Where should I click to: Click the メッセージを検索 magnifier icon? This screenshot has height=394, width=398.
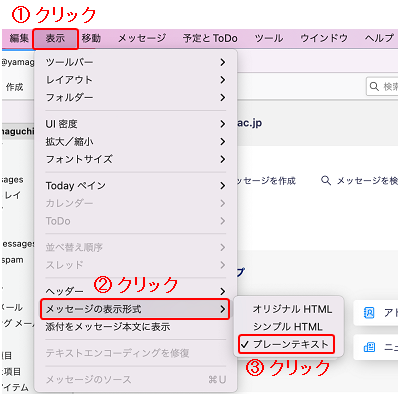[x=326, y=181]
